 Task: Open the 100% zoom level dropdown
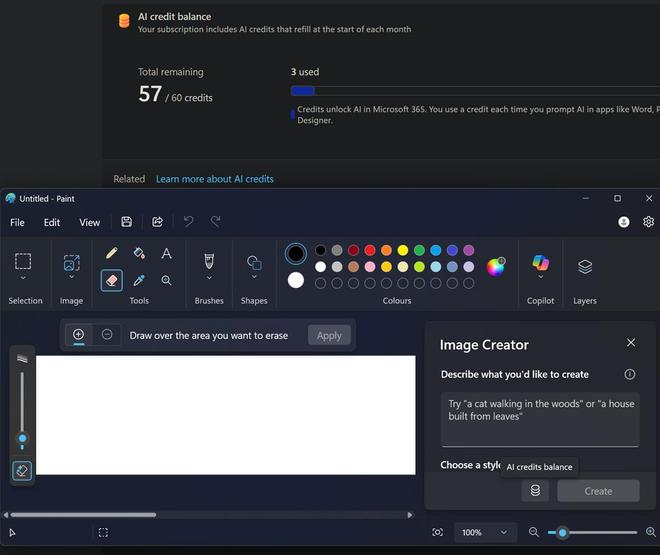pos(485,532)
